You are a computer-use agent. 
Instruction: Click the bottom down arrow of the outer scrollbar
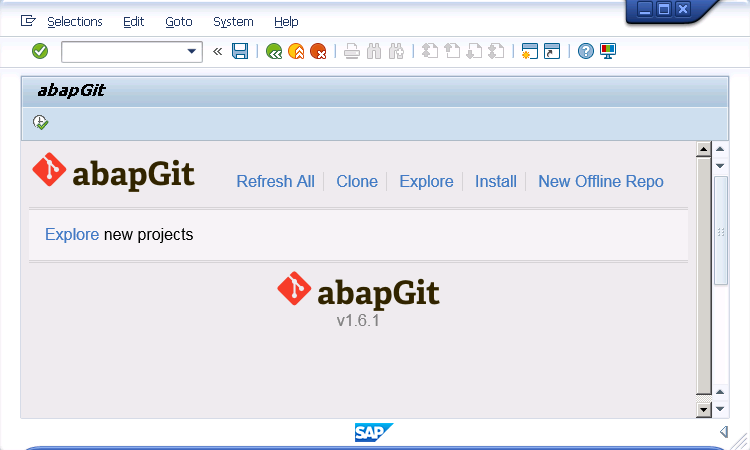point(720,409)
